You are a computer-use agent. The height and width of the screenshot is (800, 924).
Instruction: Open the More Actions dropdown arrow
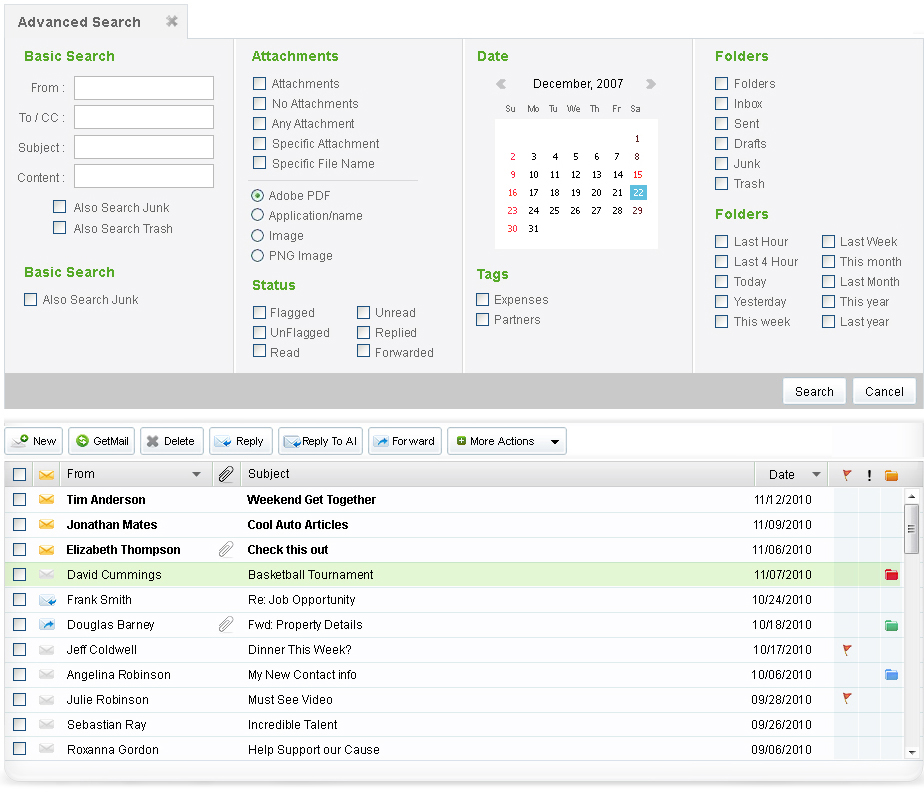pyautogui.click(x=556, y=441)
